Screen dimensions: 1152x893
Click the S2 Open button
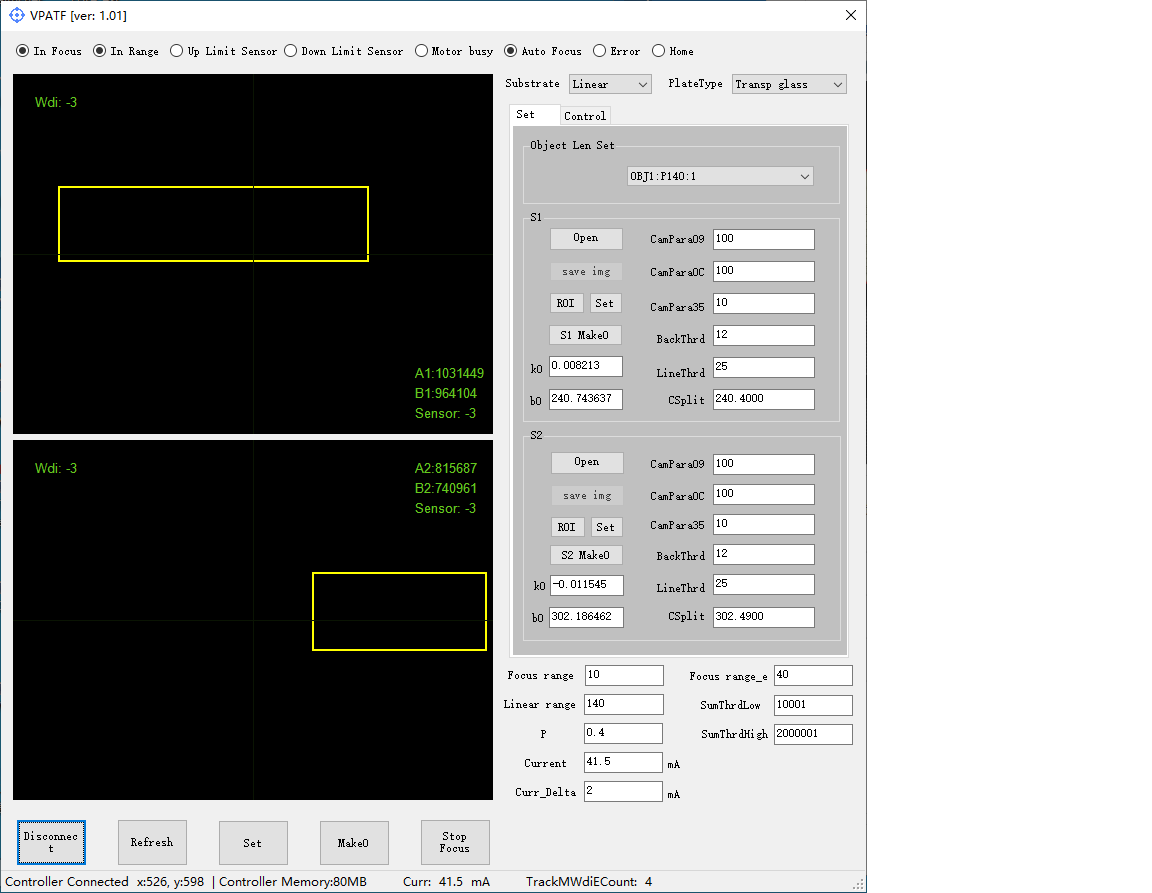586,462
